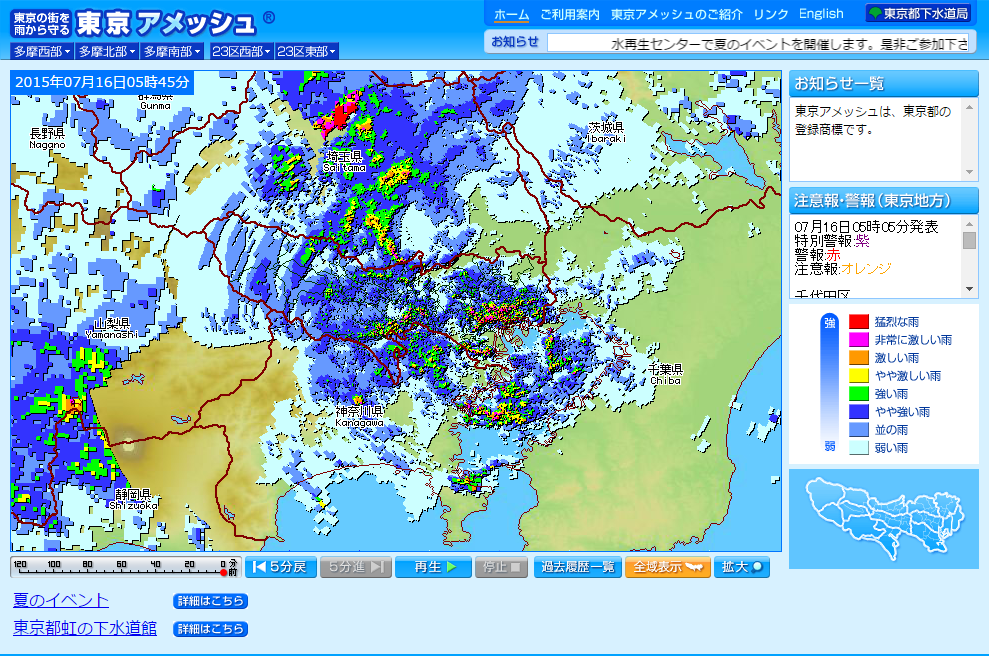Jump to 120 minutes on the time scale
The height and width of the screenshot is (656, 989).
point(20,564)
